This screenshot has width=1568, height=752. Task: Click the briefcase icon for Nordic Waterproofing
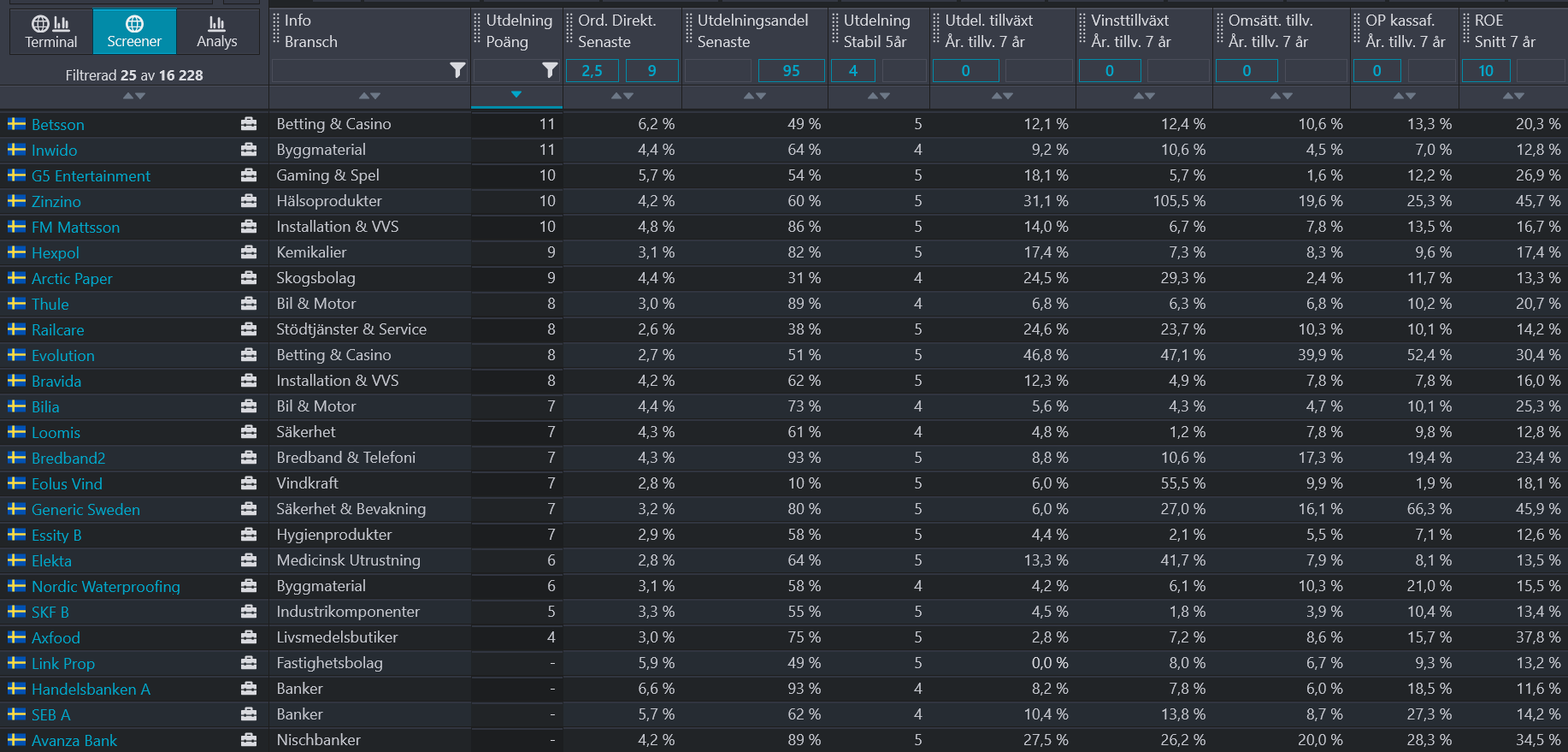[249, 586]
